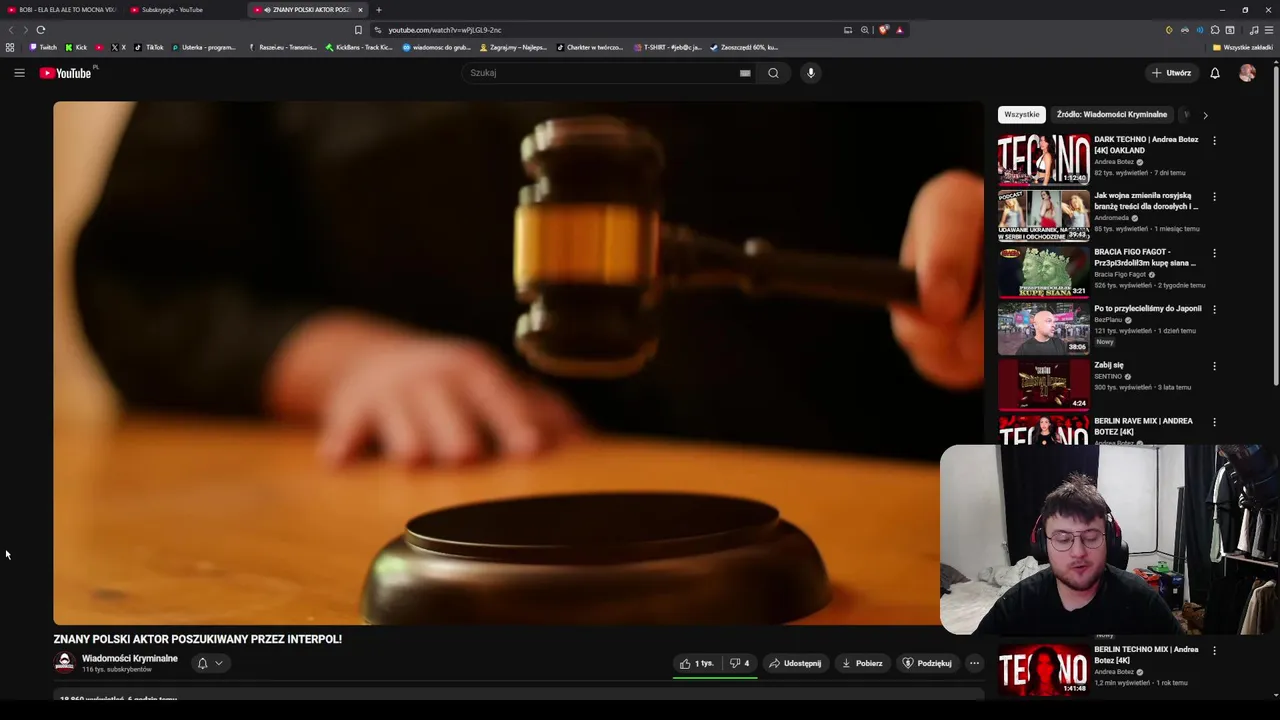
Task: Select Źródło: Wiadomości Kryminalne chip
Action: click(1112, 114)
